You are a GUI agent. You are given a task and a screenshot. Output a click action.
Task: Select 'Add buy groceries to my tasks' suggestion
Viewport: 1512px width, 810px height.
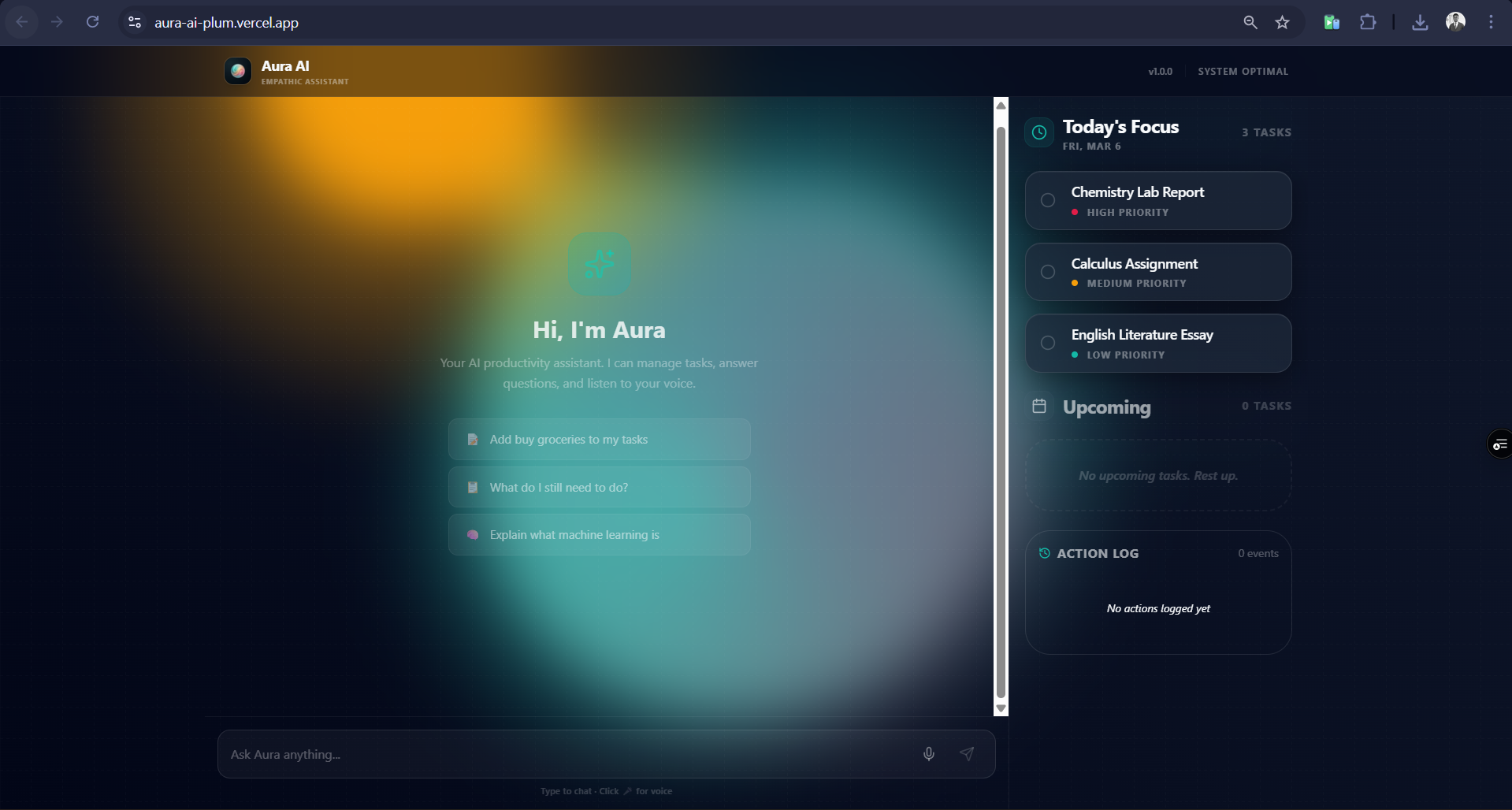coord(599,440)
